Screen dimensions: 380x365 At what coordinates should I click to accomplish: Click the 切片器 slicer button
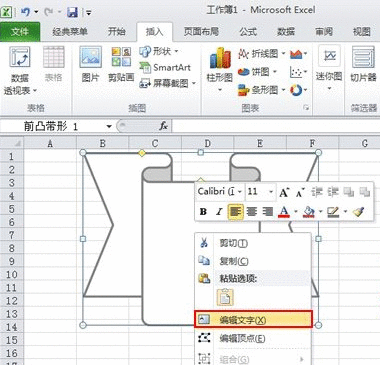pyautogui.click(x=363, y=65)
